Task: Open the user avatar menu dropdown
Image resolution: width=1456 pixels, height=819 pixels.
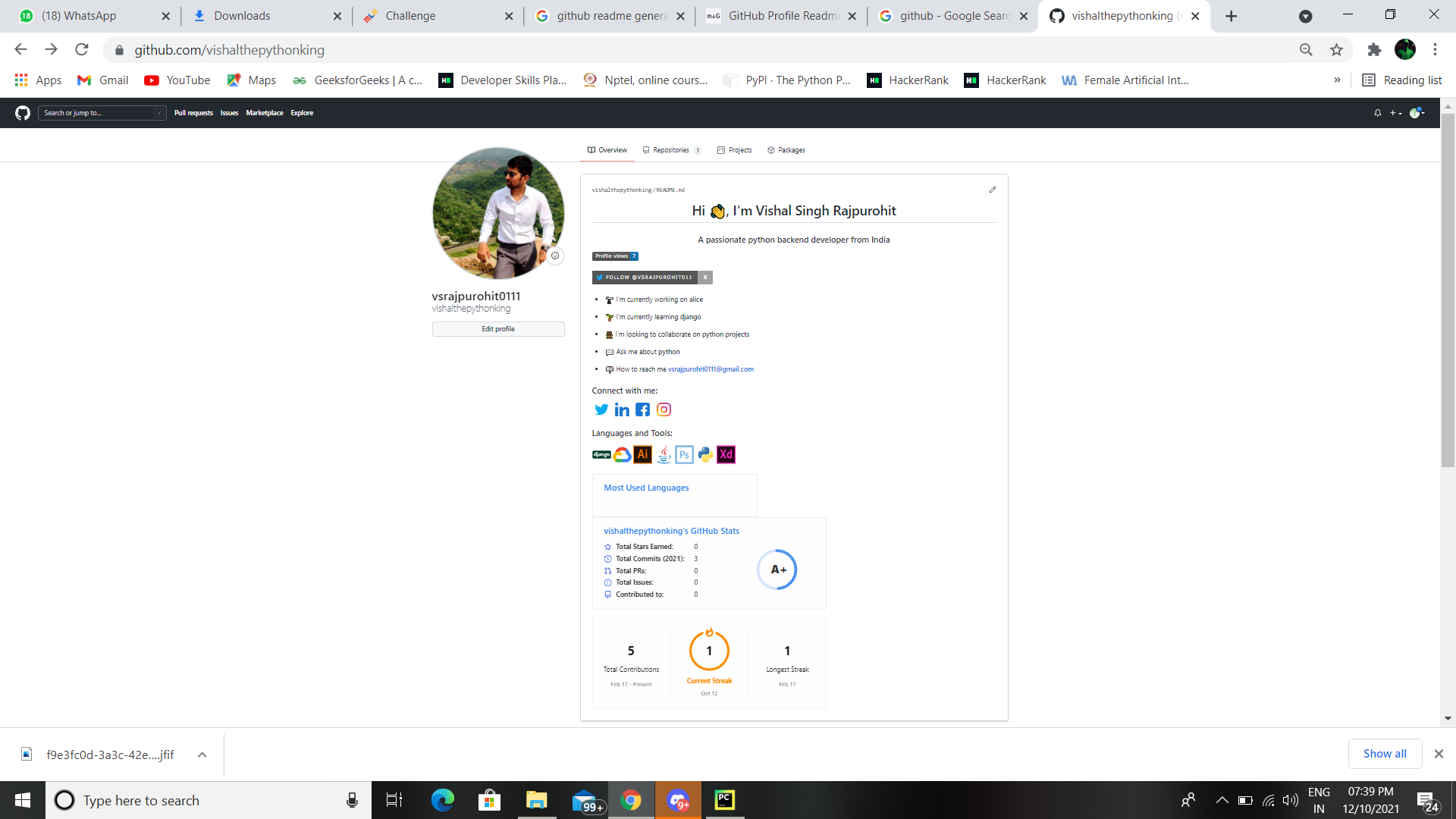Action: 1417,113
